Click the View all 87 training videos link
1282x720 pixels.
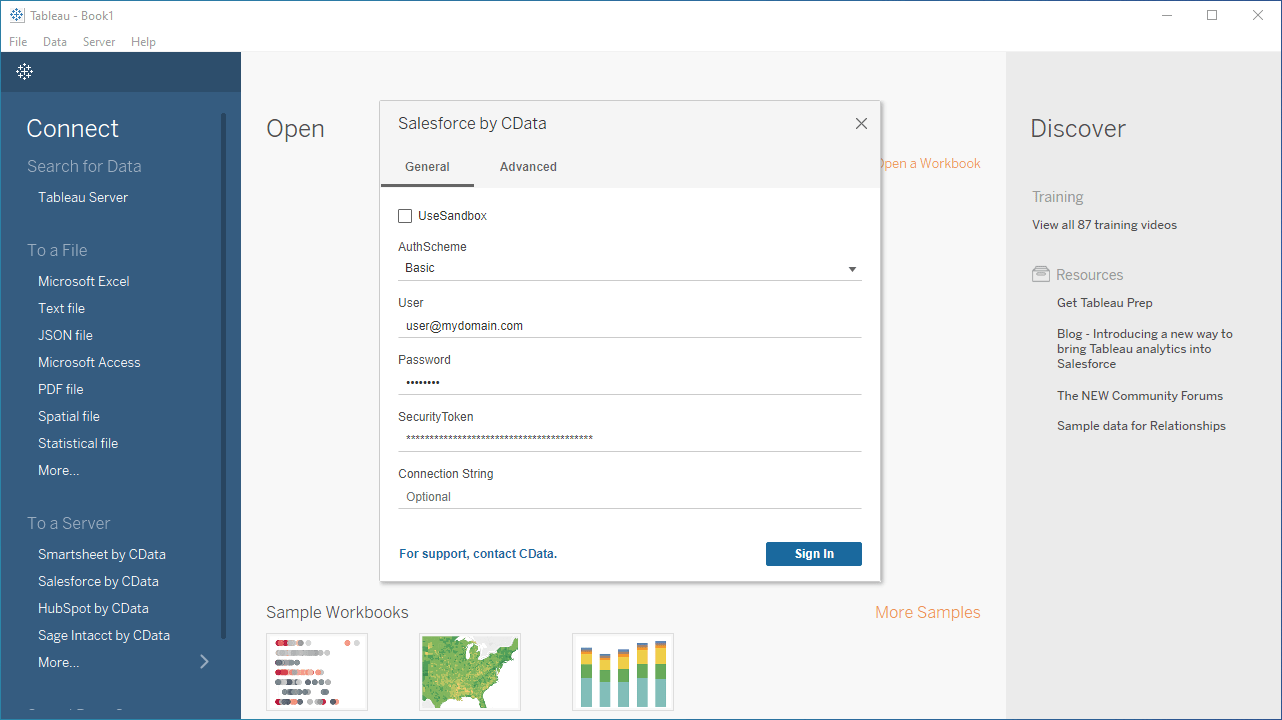1104,224
